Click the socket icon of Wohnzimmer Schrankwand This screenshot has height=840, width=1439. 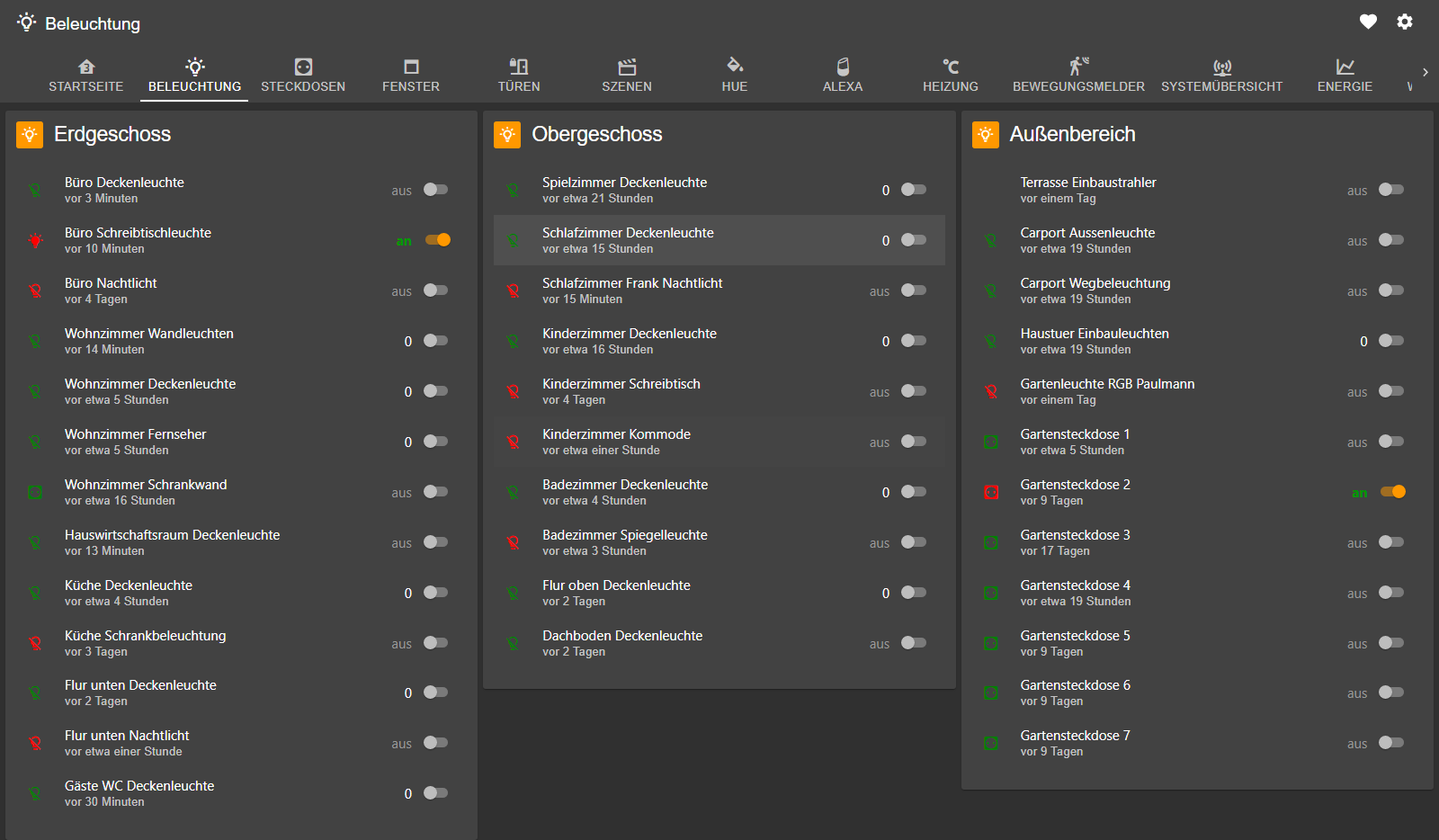click(x=35, y=492)
